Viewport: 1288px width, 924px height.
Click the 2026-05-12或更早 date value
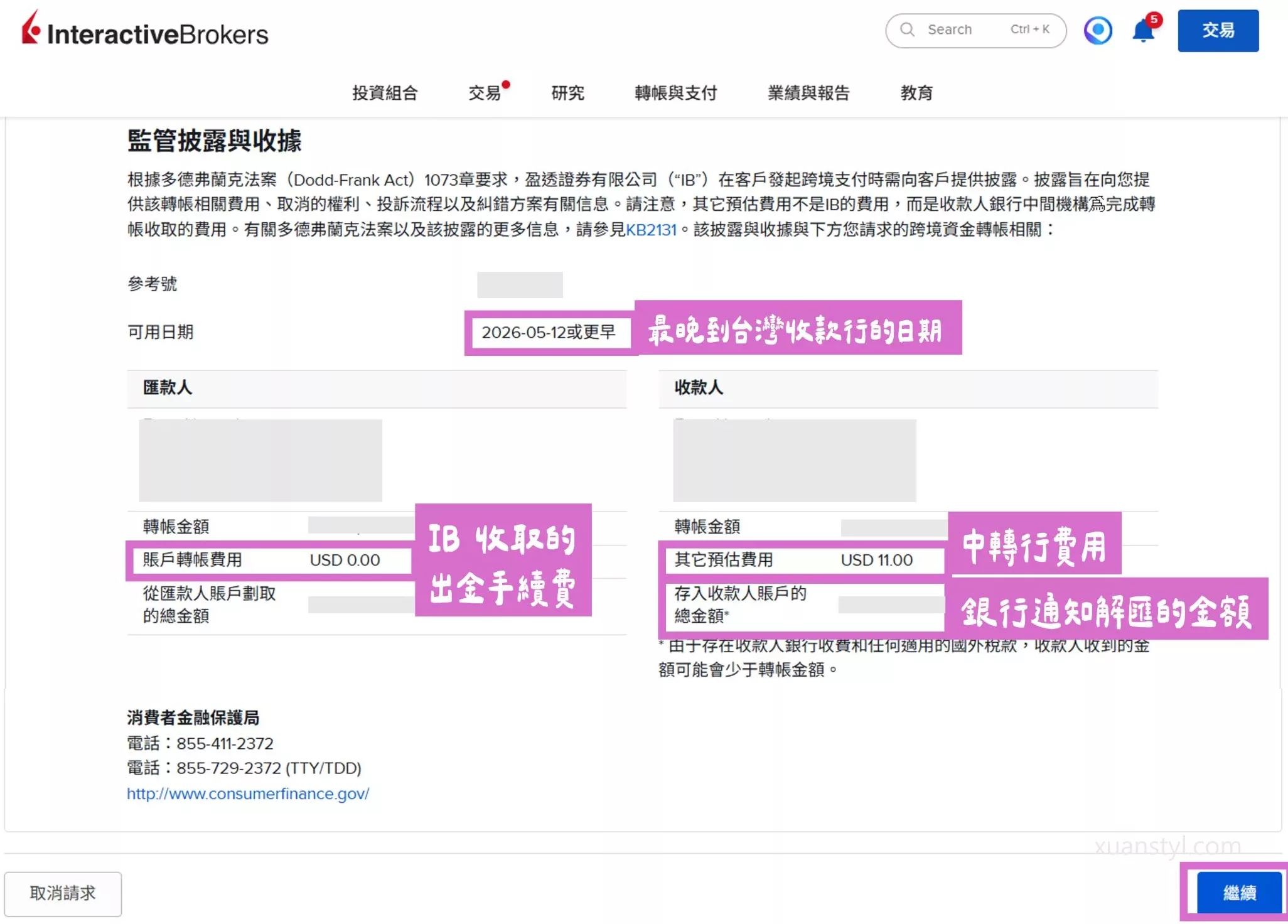(548, 332)
